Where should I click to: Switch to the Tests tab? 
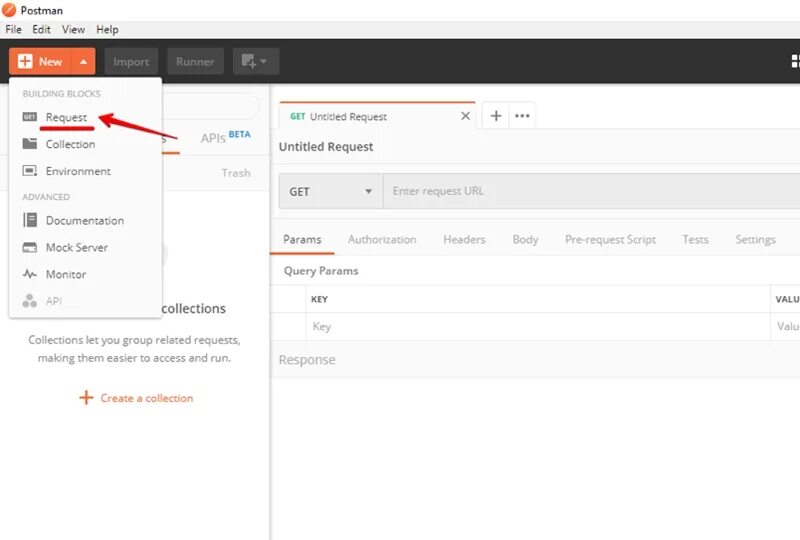click(695, 239)
